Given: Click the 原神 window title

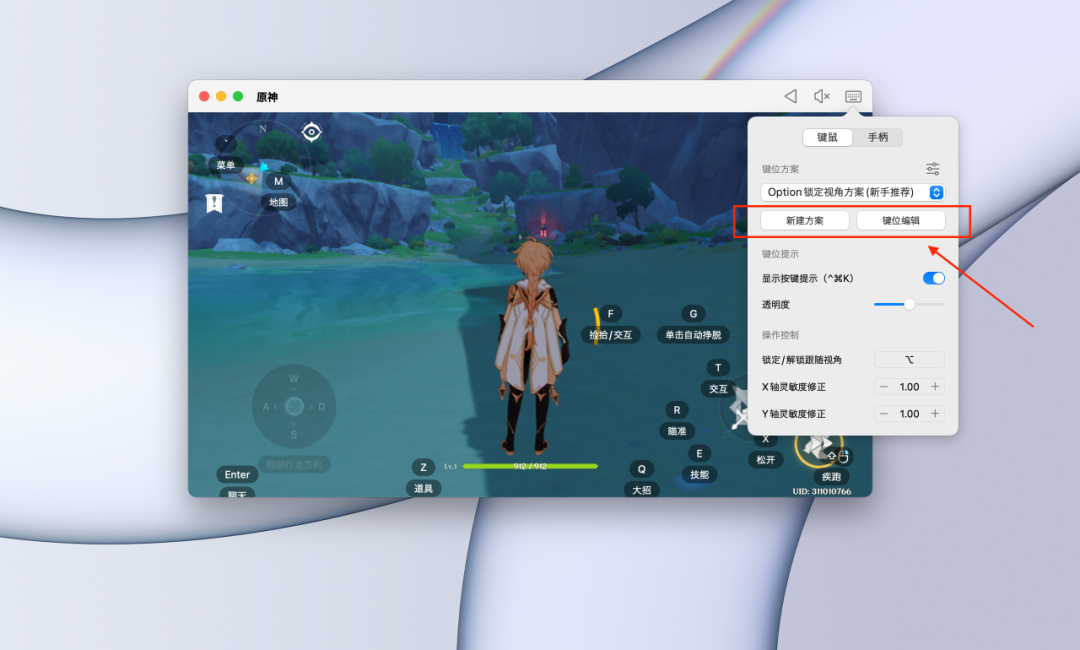Looking at the screenshot, I should (x=267, y=97).
